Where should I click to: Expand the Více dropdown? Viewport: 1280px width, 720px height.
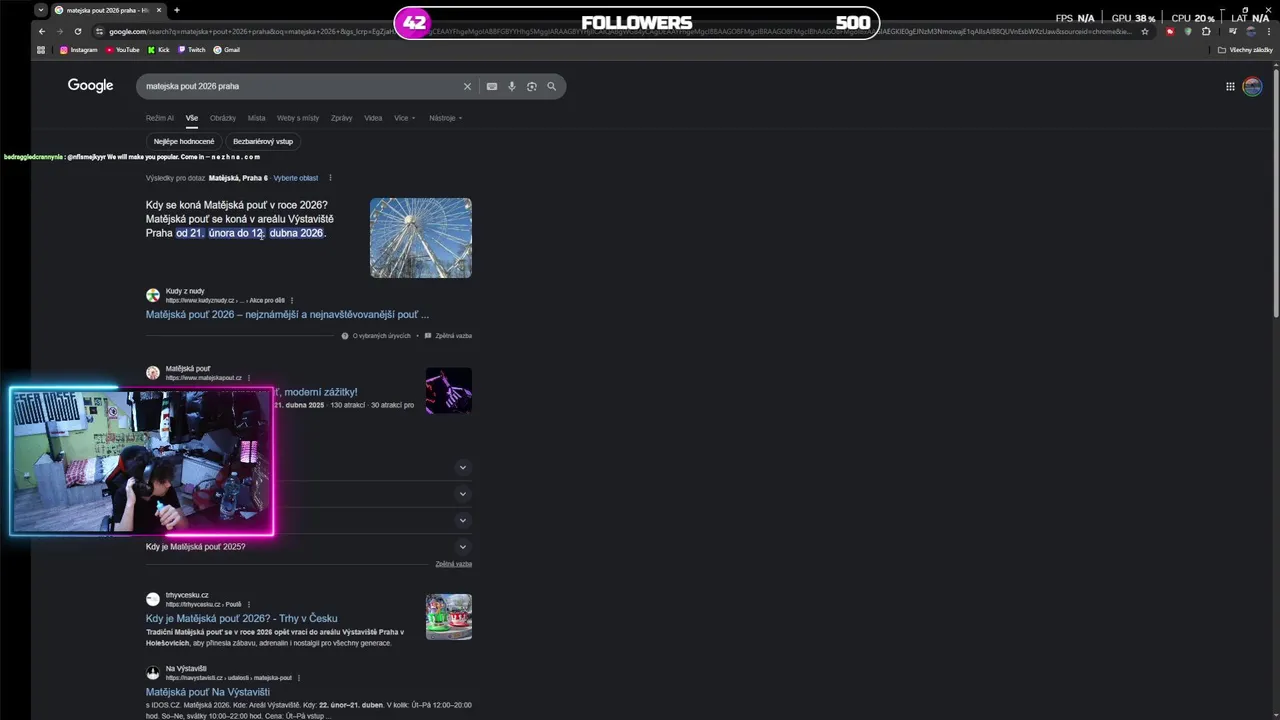click(404, 118)
